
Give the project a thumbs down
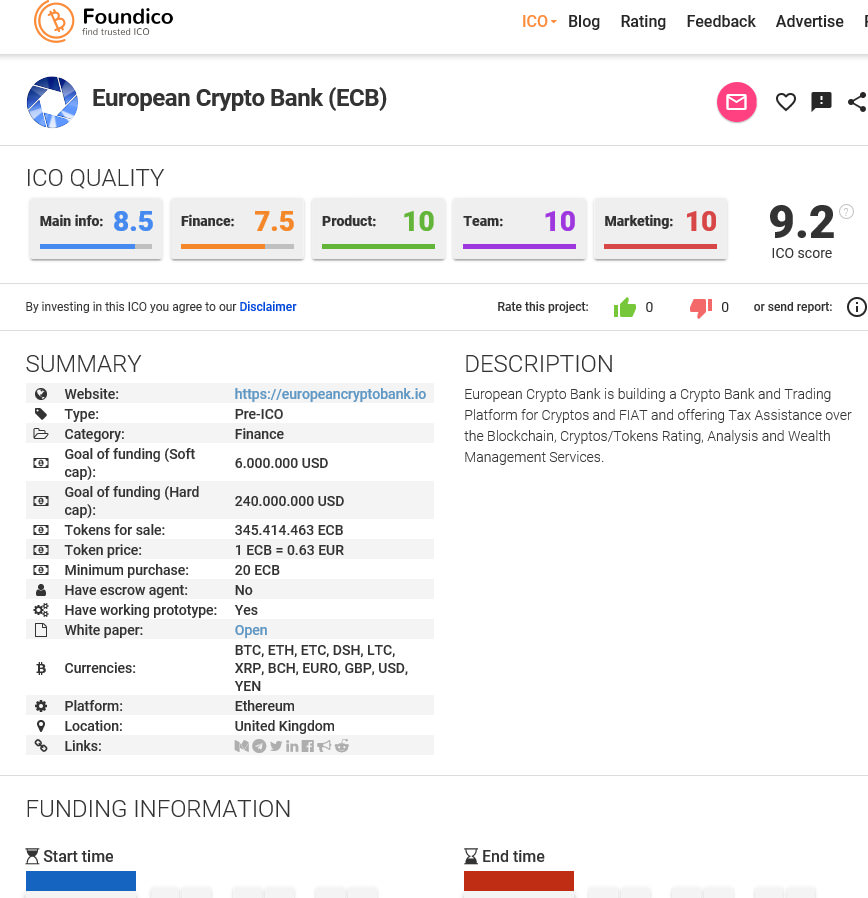coord(701,308)
